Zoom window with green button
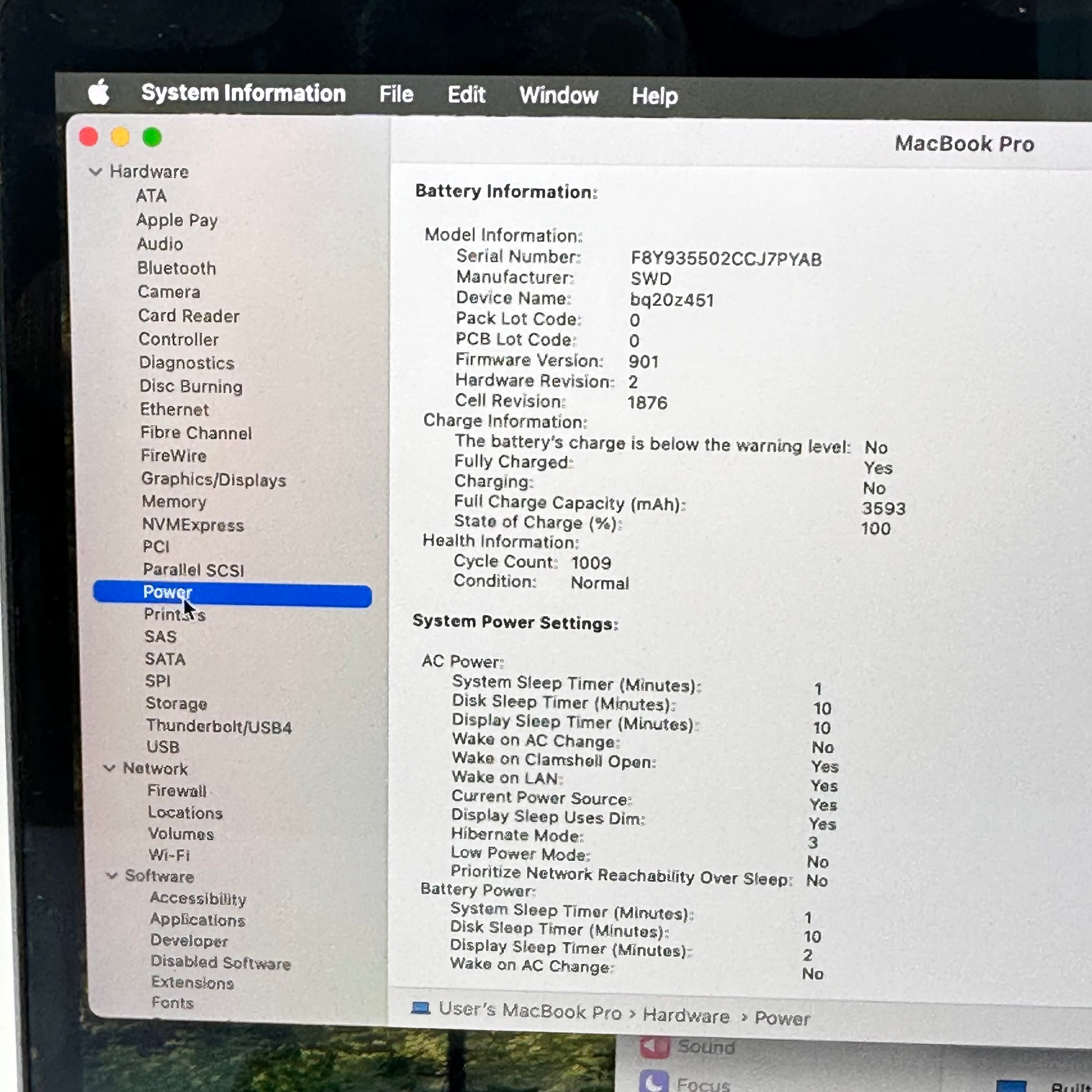Viewport: 1092px width, 1092px height. pos(152,137)
